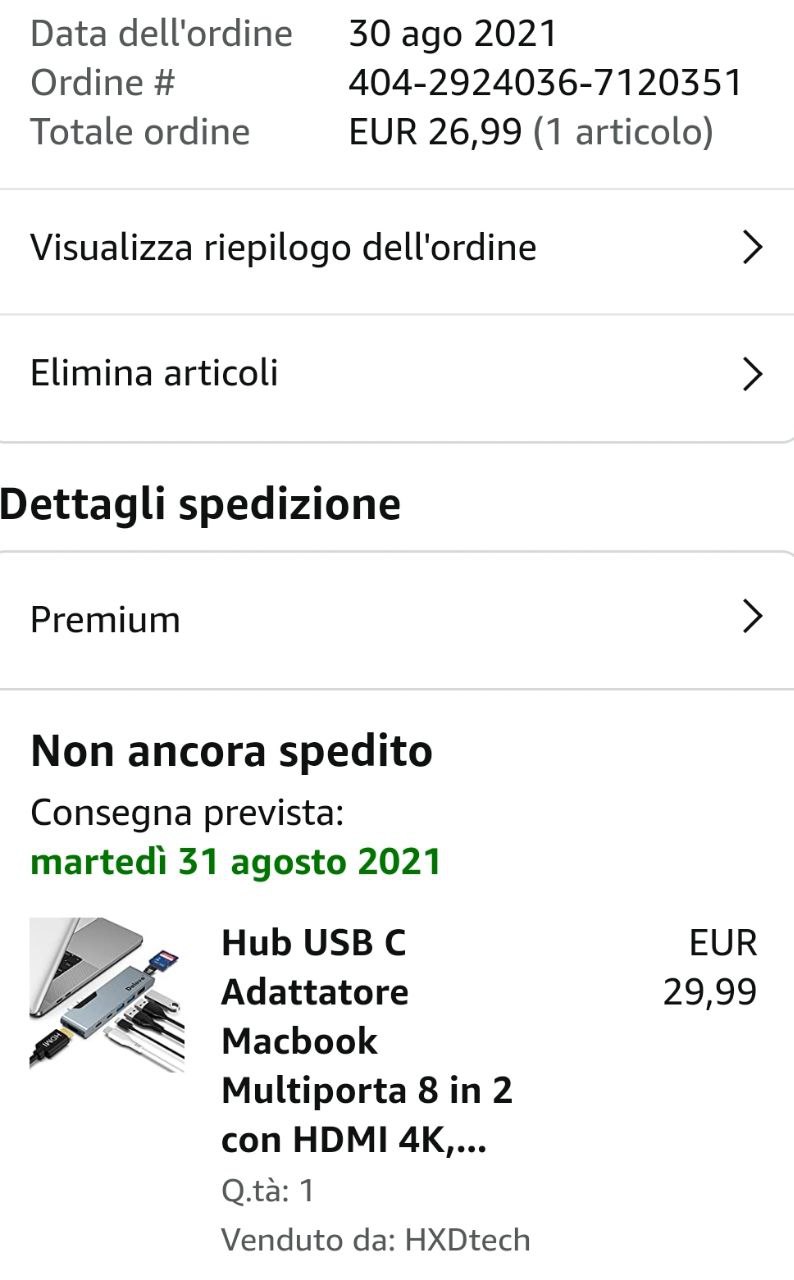The height and width of the screenshot is (1280, 794).
Task: Tap the delivery date martedì 31 agosto 2021
Action: [236, 861]
